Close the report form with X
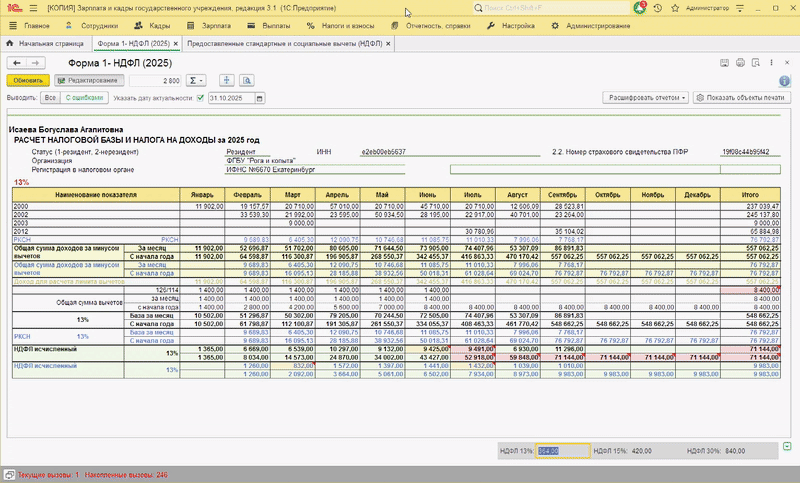This screenshot has width=800, height=483. [x=787, y=63]
